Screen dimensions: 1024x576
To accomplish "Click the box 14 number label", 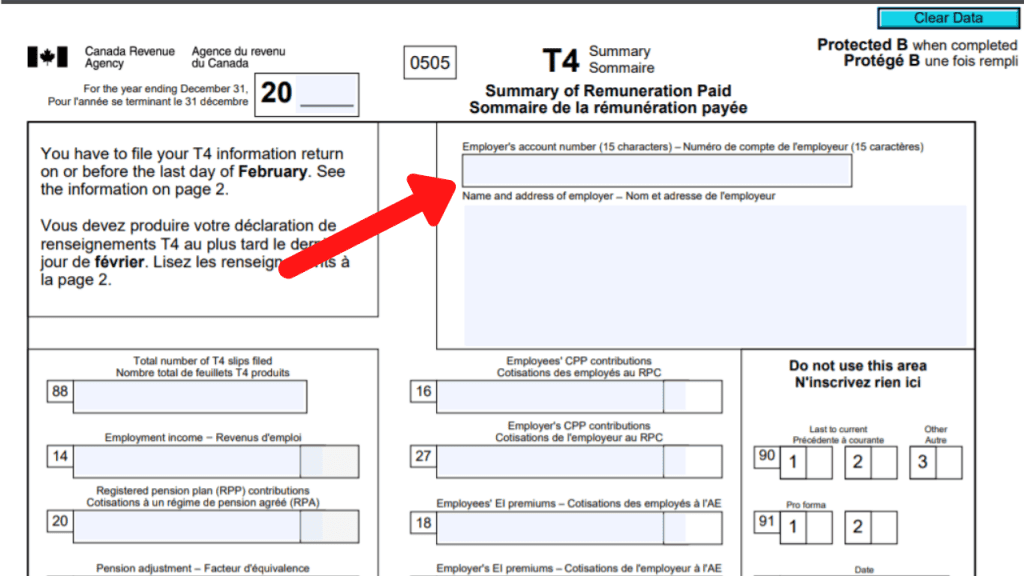I will [60, 456].
